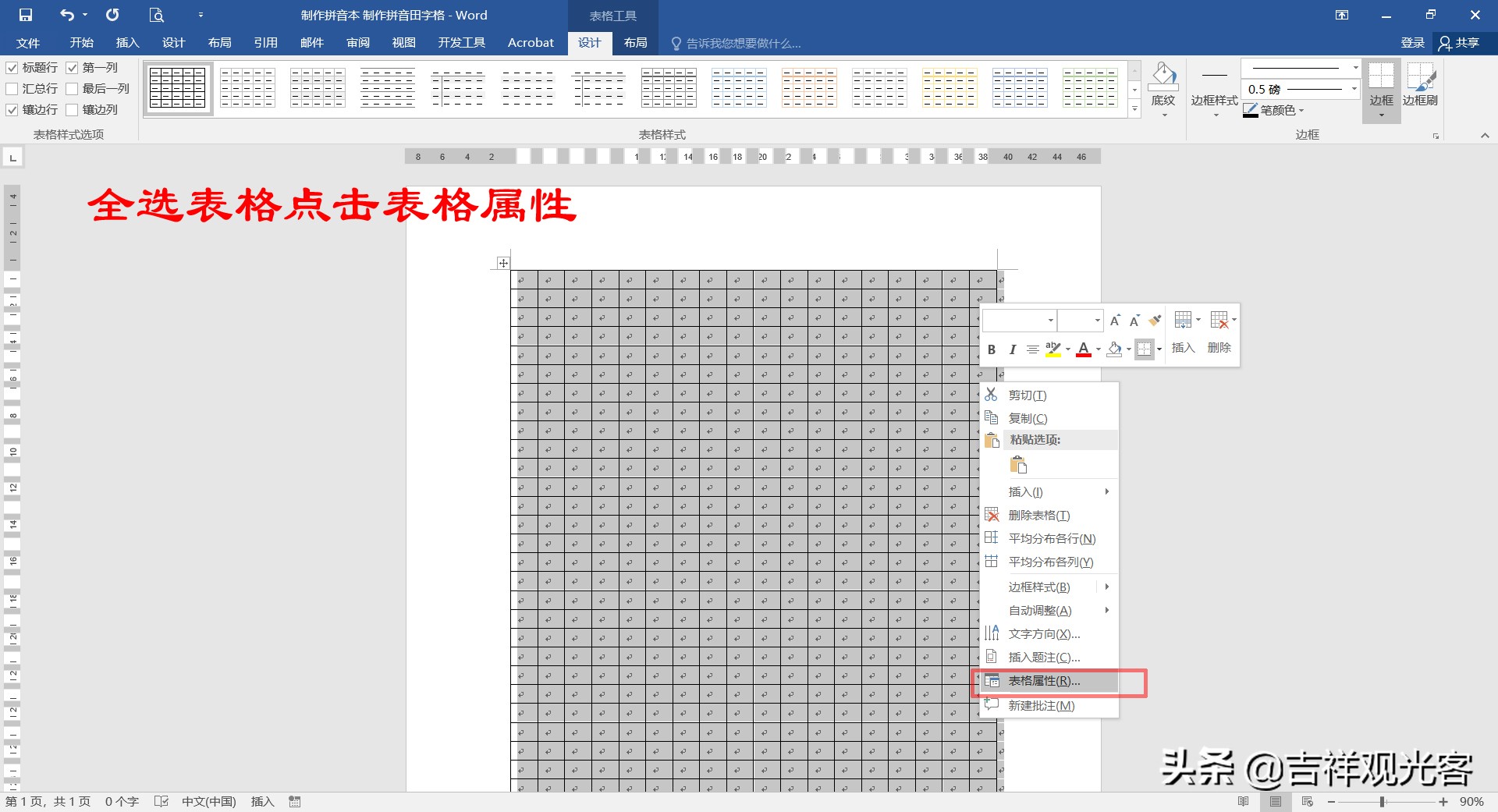Switch to the 布局 ribbon tab
Image resolution: width=1498 pixels, height=812 pixels.
pos(636,43)
